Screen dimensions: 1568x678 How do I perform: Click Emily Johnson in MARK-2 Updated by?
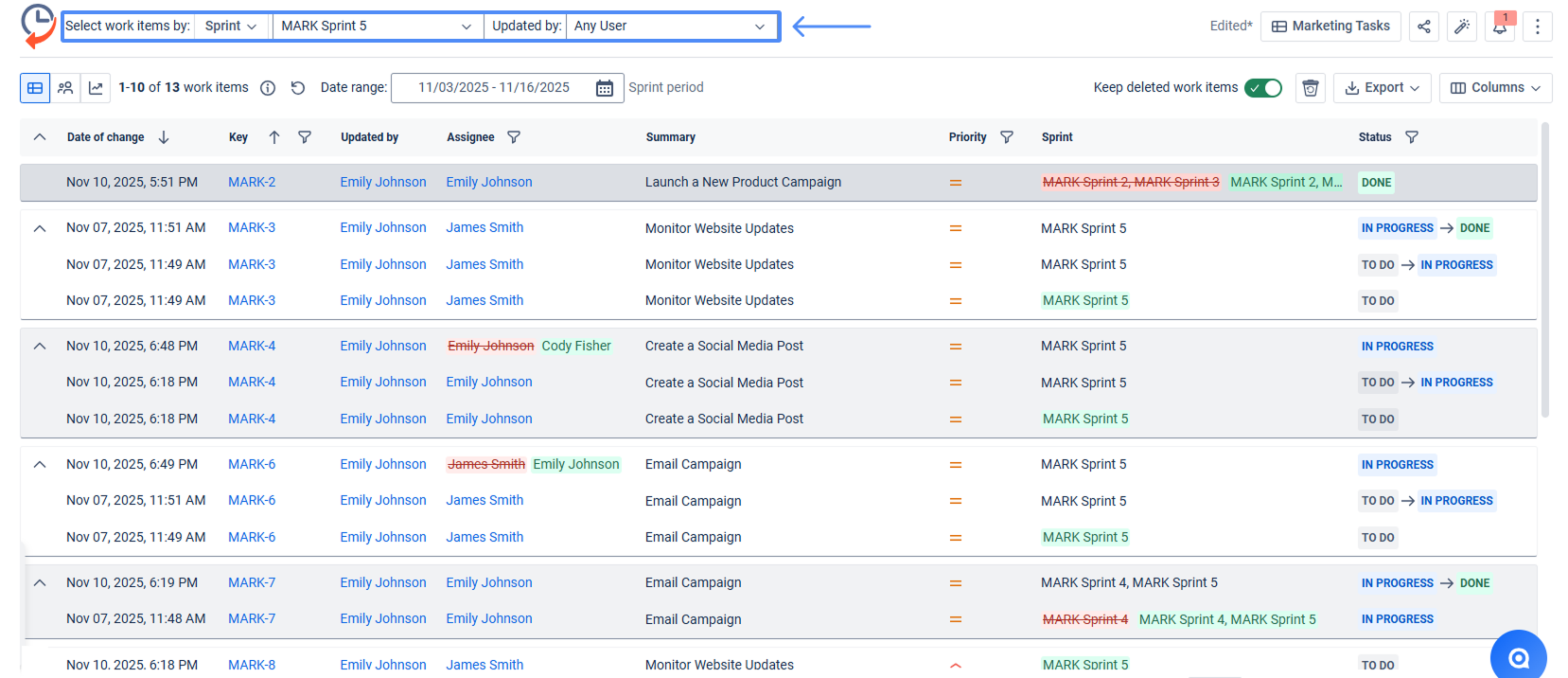click(383, 183)
